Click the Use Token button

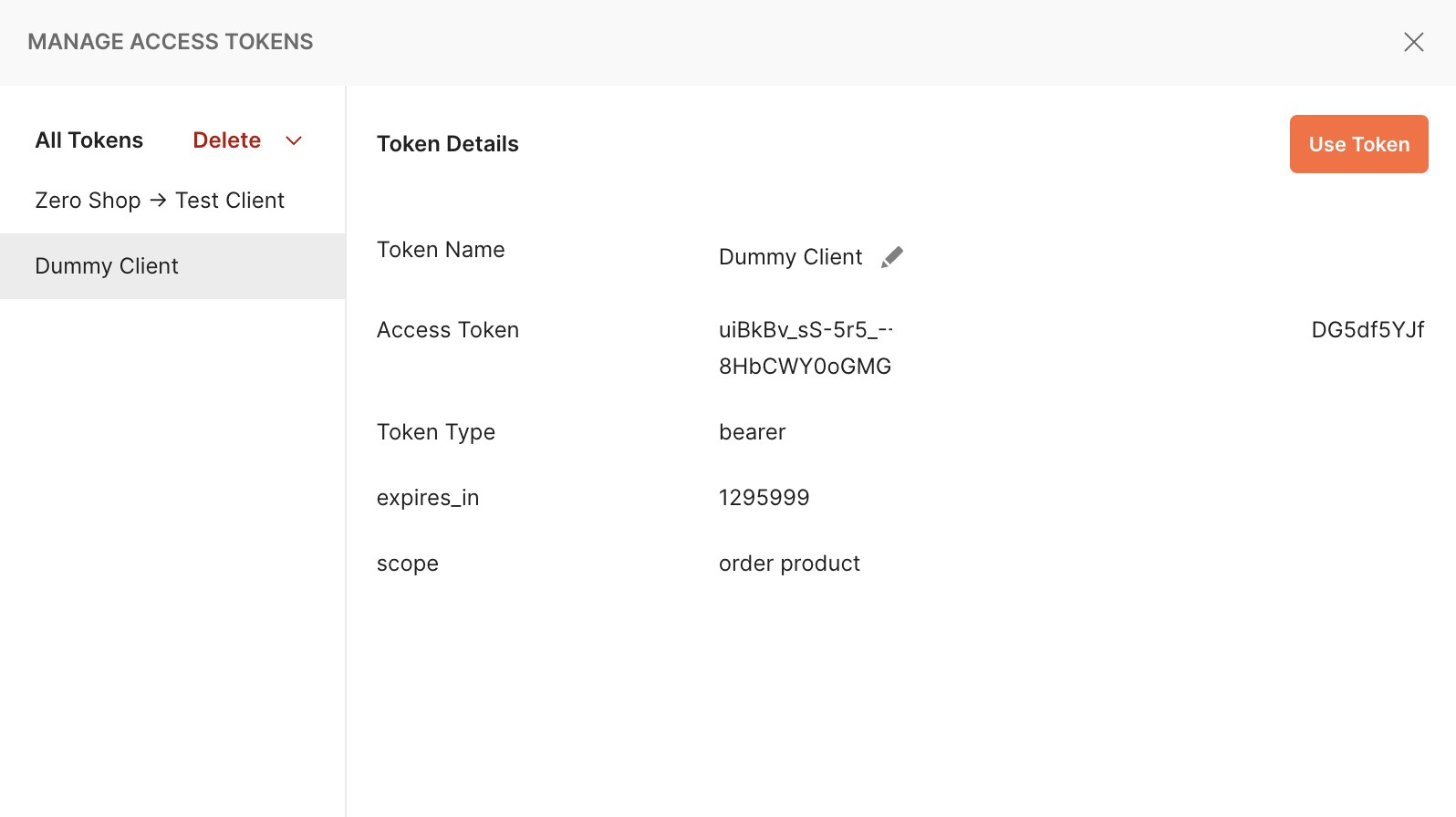click(1359, 144)
